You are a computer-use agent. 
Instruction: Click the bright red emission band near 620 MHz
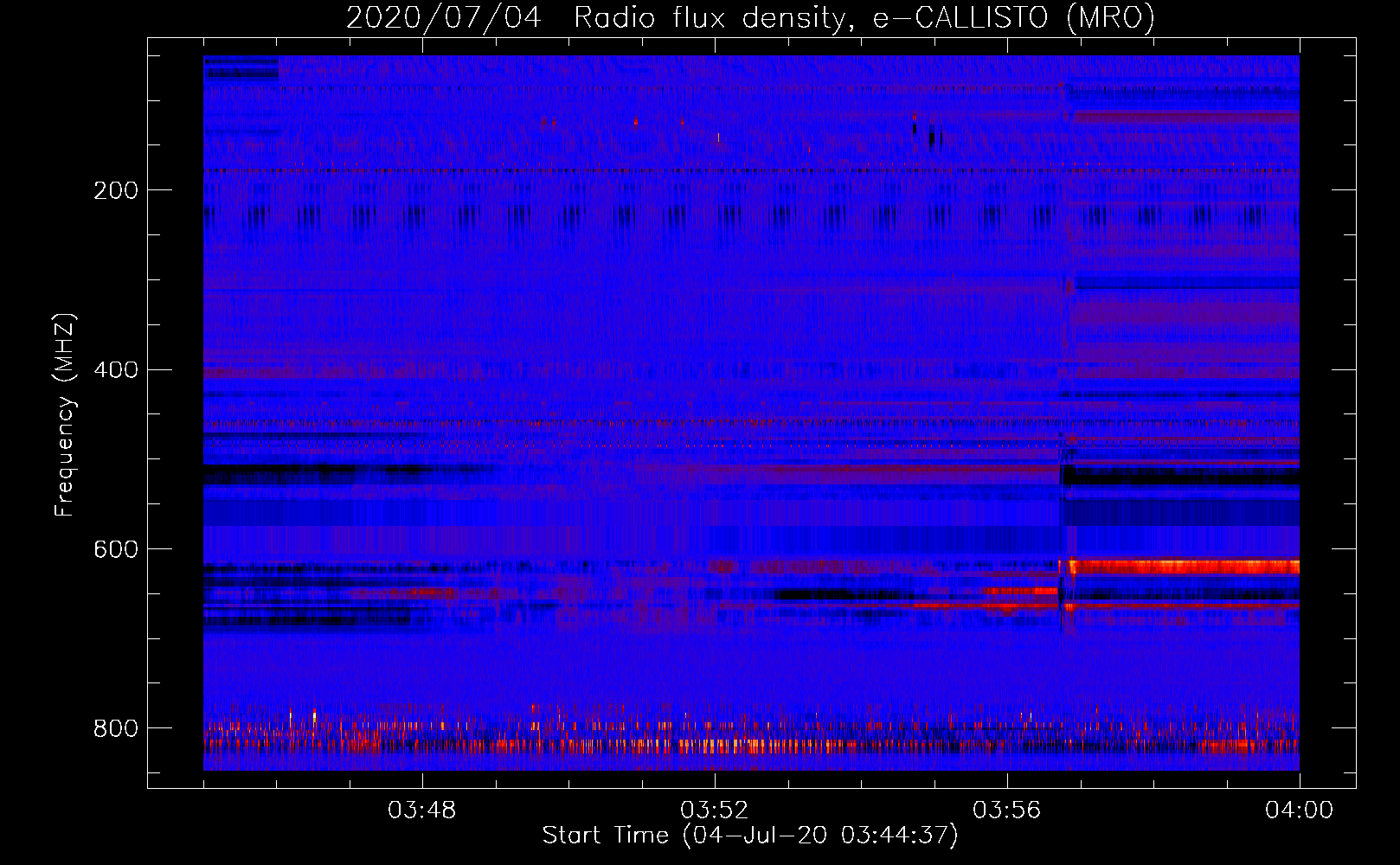[1185, 567]
